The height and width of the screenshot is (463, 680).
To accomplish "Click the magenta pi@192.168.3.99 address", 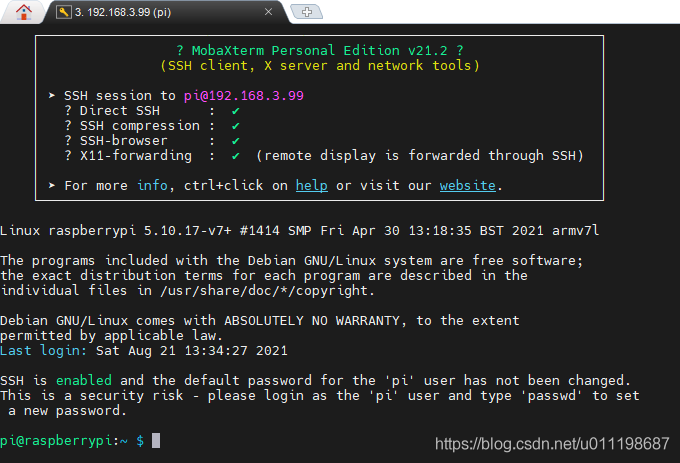I will [244, 96].
